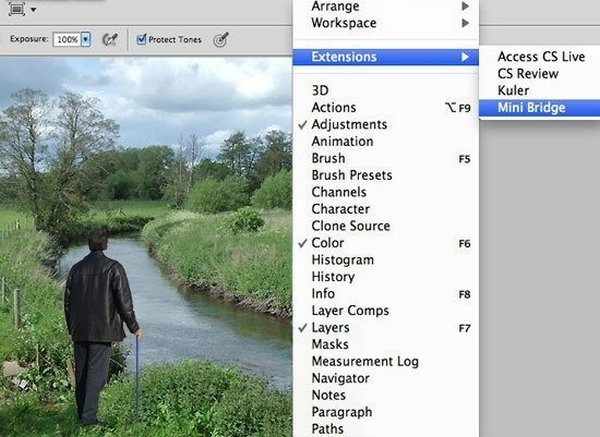Click the tablet pressure icon beside Protect Tones
The width and height of the screenshot is (600, 437).
pos(221,39)
